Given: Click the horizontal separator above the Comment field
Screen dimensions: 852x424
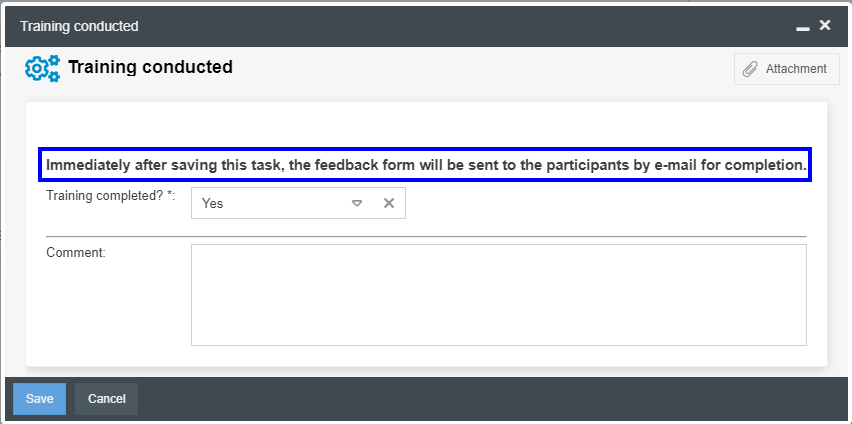Looking at the screenshot, I should tap(426, 237).
